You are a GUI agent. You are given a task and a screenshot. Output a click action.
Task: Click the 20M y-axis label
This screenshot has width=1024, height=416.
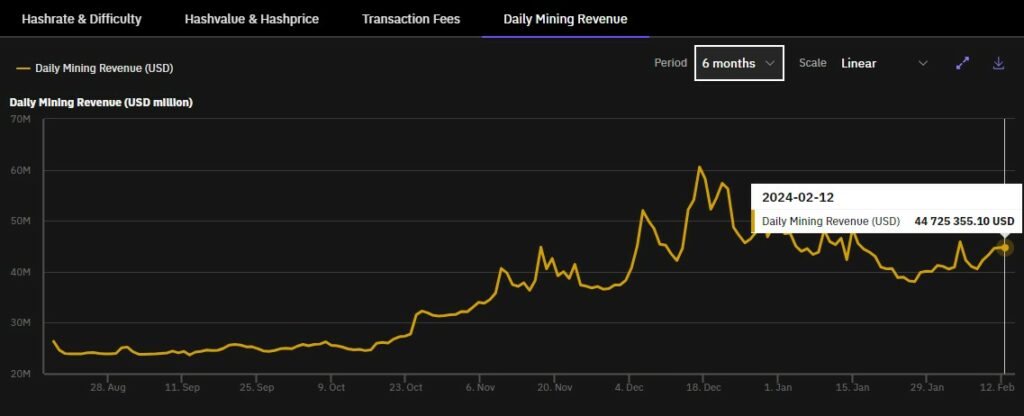coord(21,374)
